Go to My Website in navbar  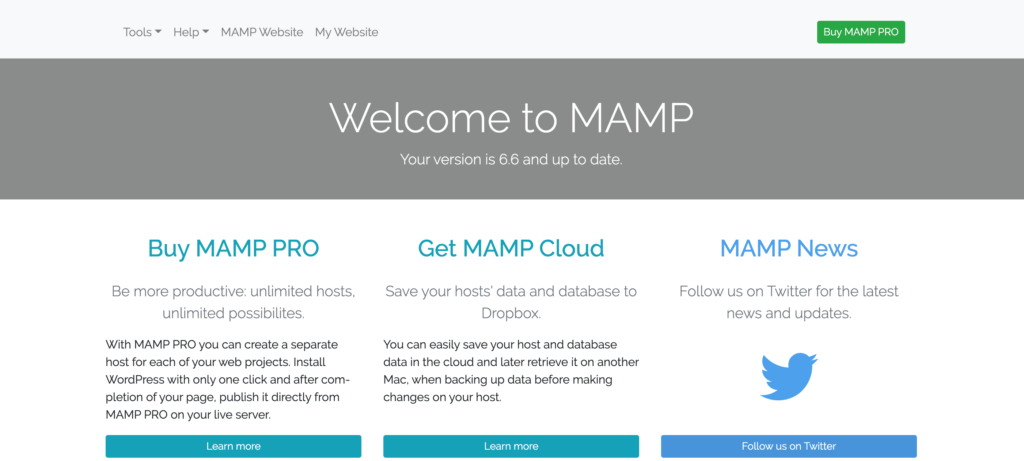click(x=346, y=32)
